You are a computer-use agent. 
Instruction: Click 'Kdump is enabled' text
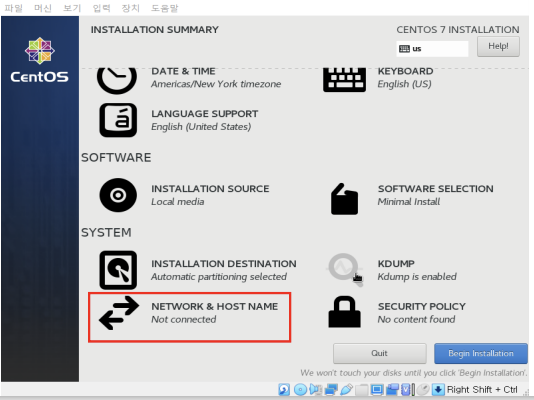tap(417, 277)
